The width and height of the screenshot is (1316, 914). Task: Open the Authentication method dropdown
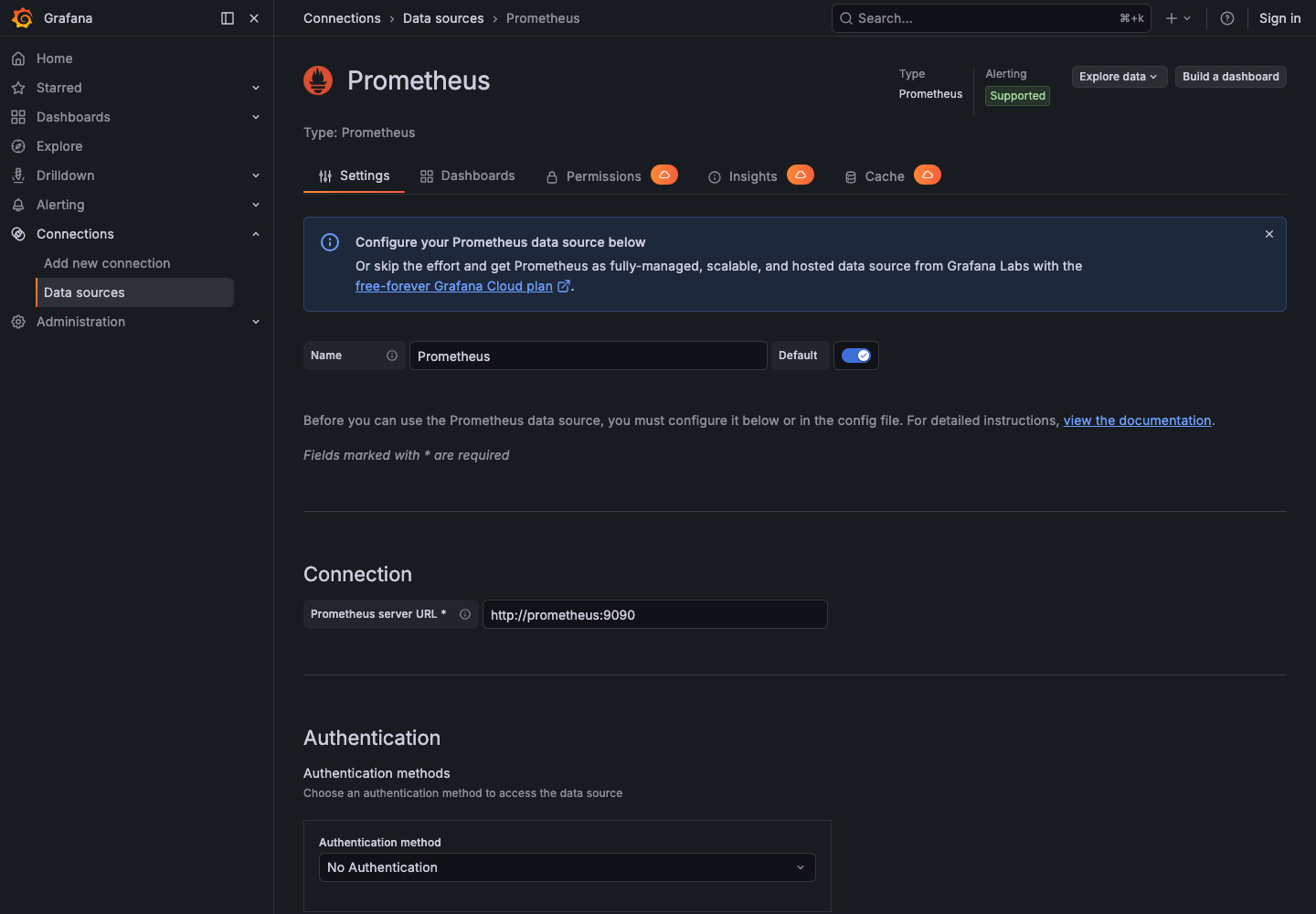(x=568, y=867)
